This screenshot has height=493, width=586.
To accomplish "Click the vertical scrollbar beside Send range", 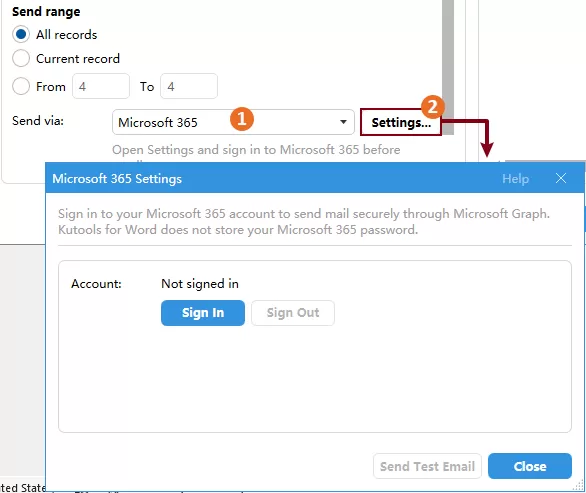I will click(448, 67).
